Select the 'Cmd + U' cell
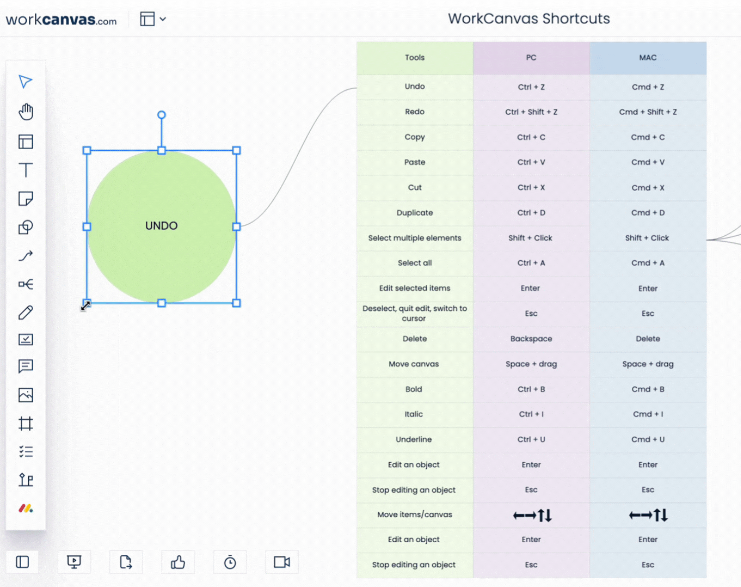 coord(648,439)
